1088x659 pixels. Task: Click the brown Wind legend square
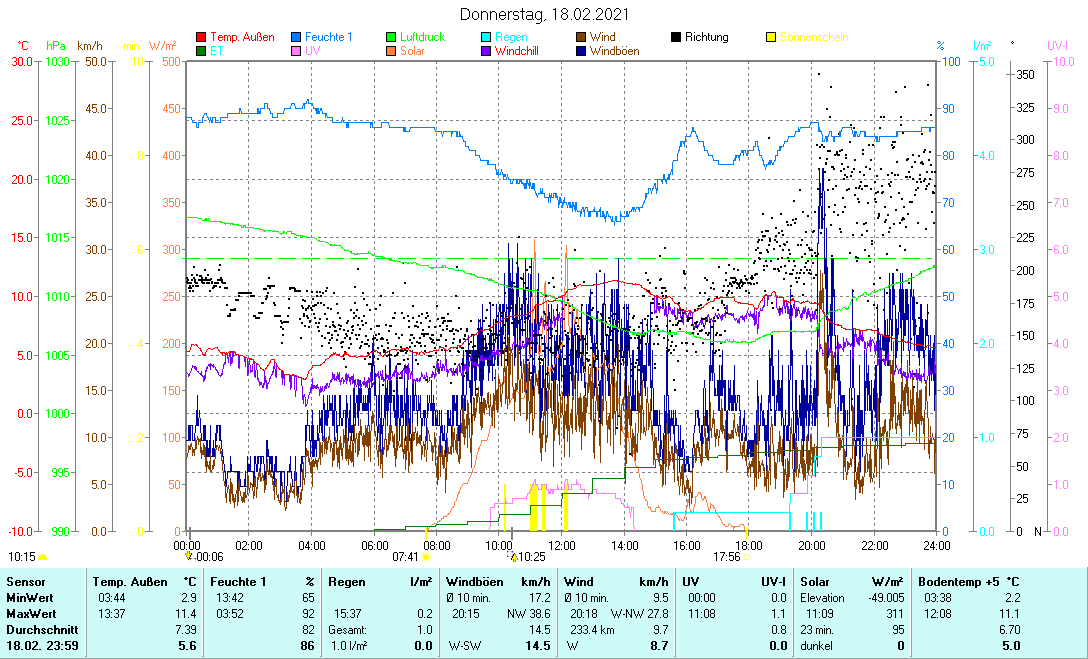pos(581,38)
